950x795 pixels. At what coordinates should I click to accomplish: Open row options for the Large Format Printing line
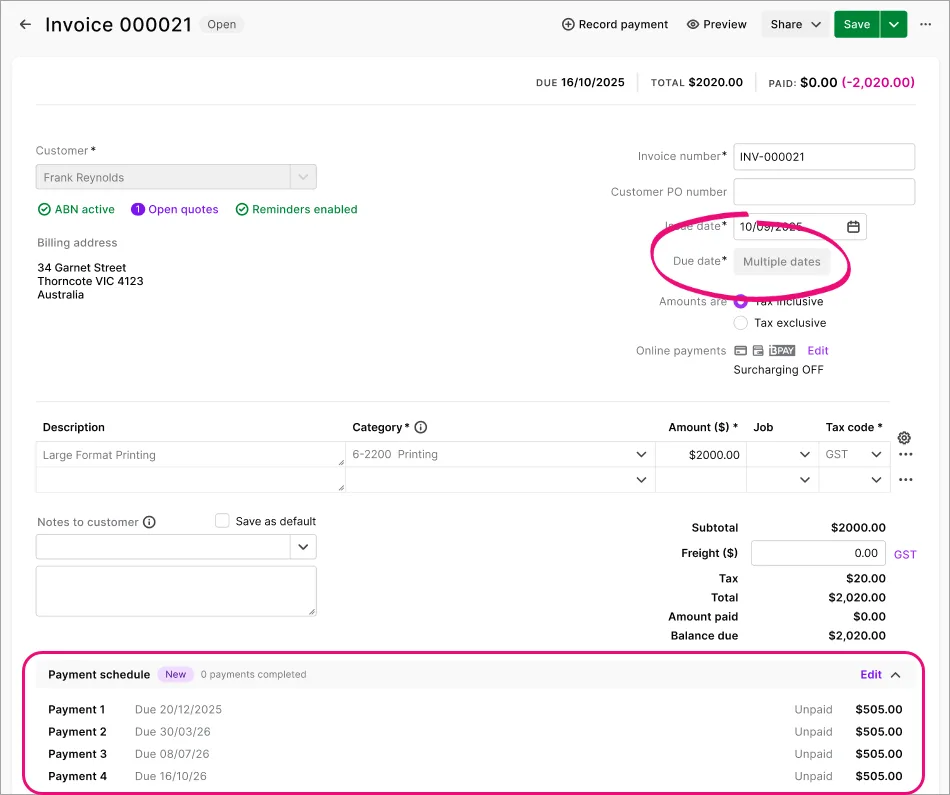[x=906, y=454]
